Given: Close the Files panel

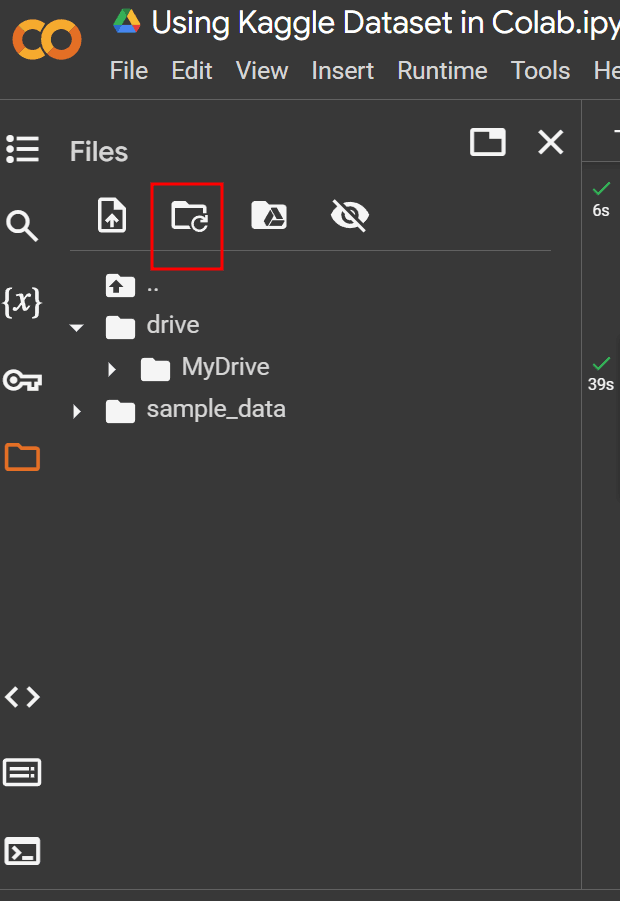Looking at the screenshot, I should (x=550, y=142).
